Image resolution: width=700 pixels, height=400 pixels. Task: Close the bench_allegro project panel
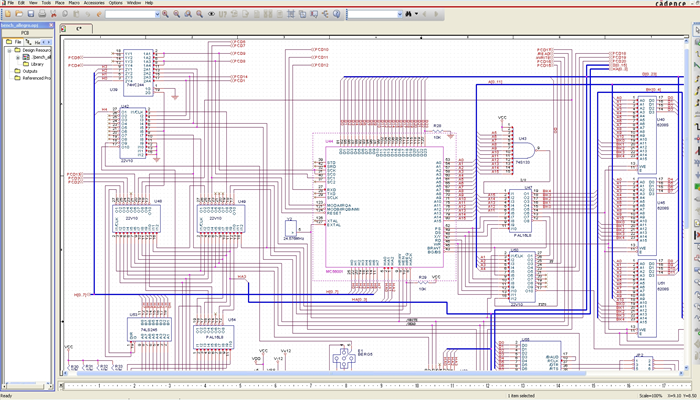(x=50, y=25)
